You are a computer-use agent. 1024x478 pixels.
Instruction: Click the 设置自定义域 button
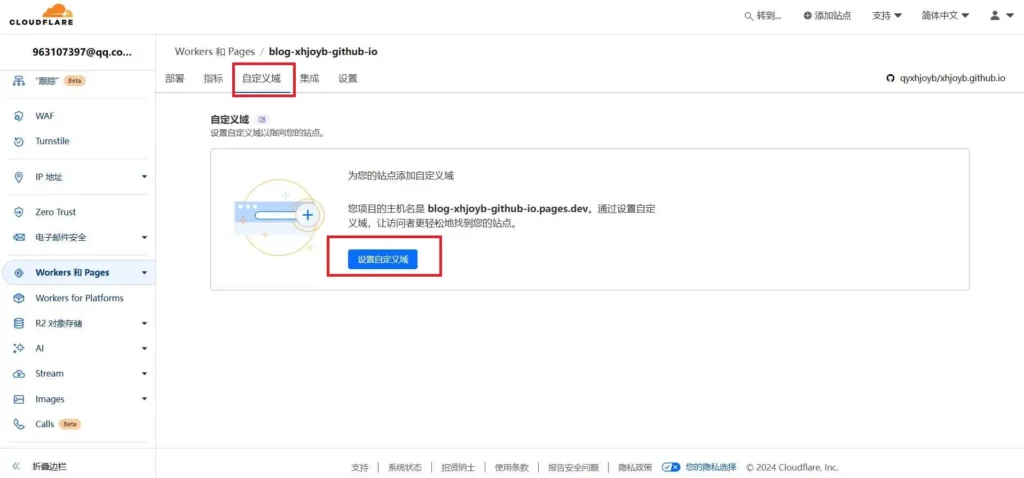383,259
